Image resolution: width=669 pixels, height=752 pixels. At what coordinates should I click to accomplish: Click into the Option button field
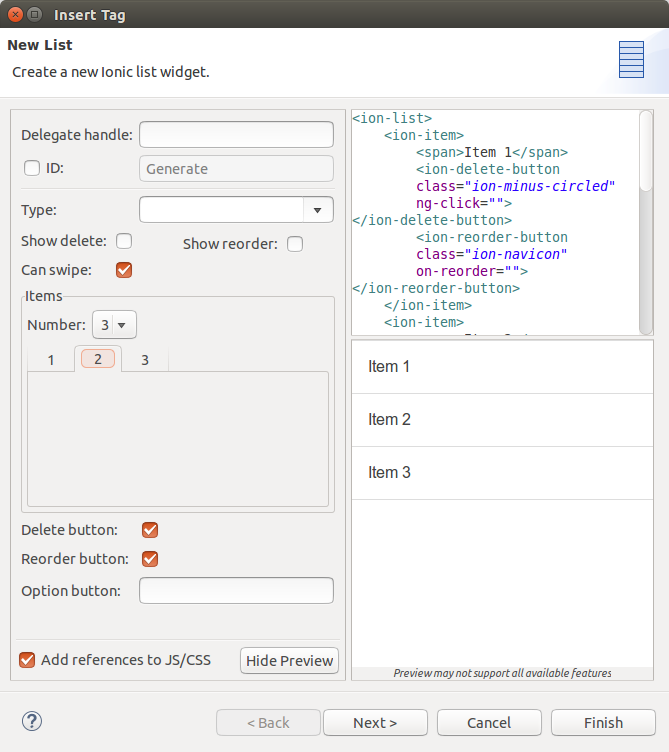[236, 591]
